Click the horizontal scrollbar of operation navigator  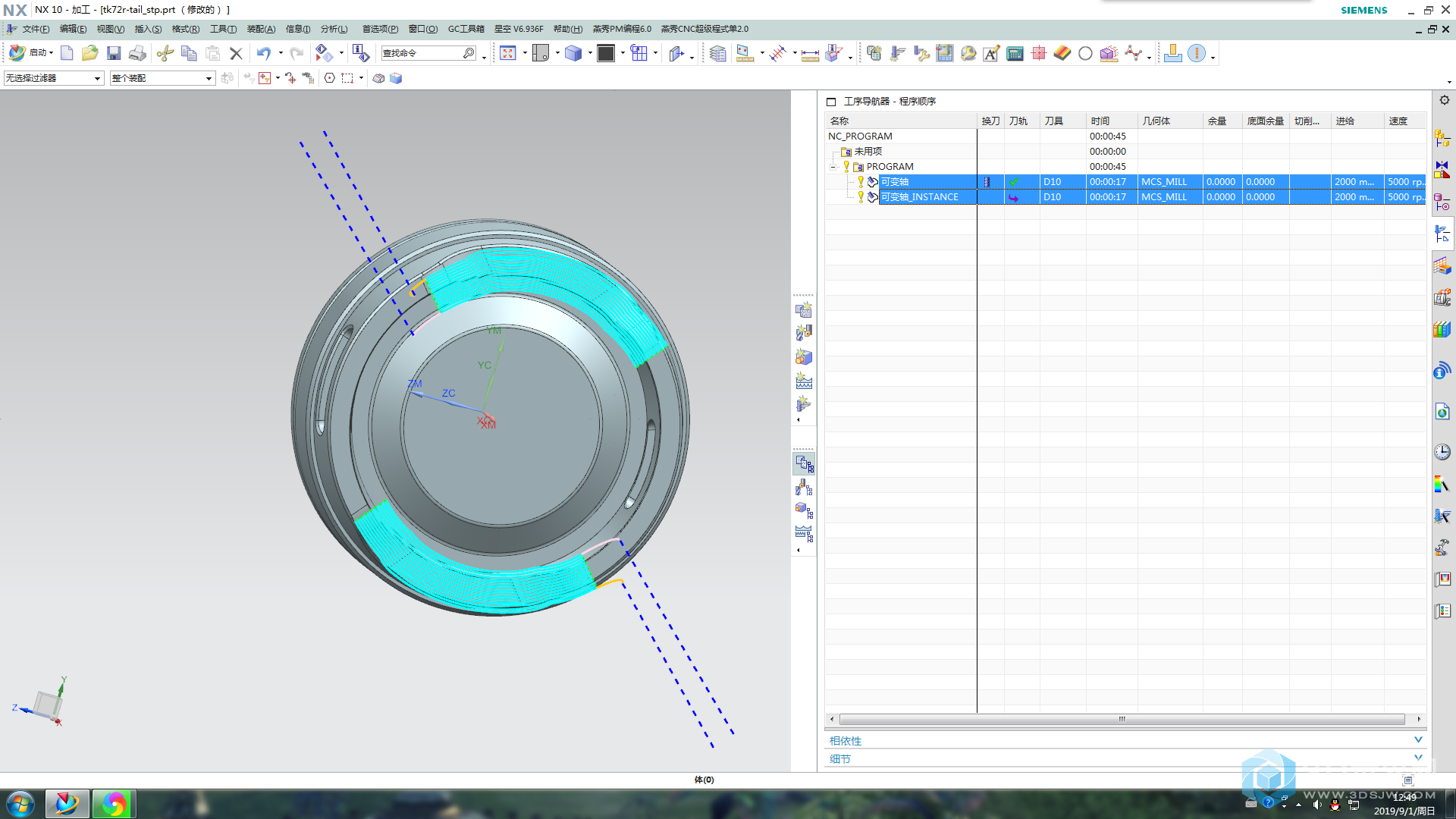1122,719
